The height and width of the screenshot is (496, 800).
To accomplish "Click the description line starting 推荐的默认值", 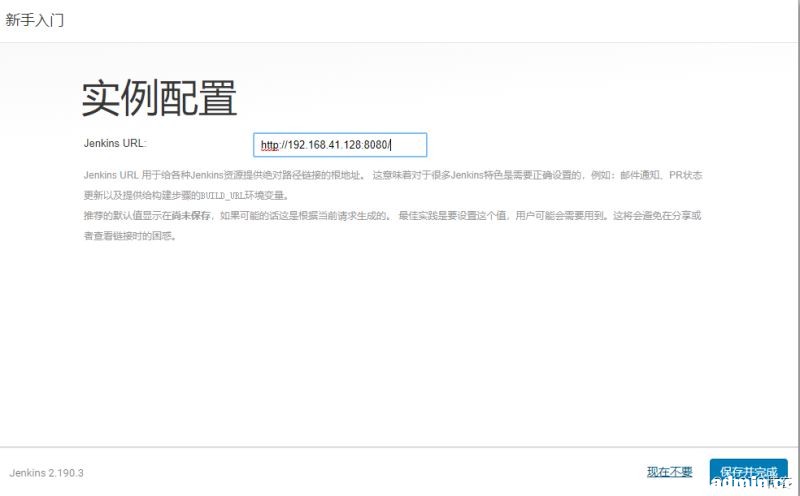I will tap(392, 216).
